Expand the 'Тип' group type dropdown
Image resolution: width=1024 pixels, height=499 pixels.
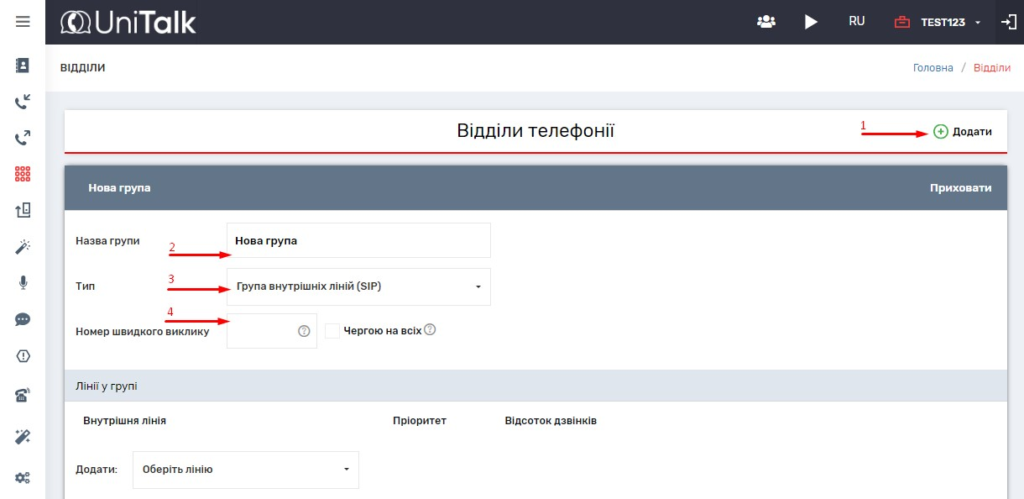(x=358, y=287)
